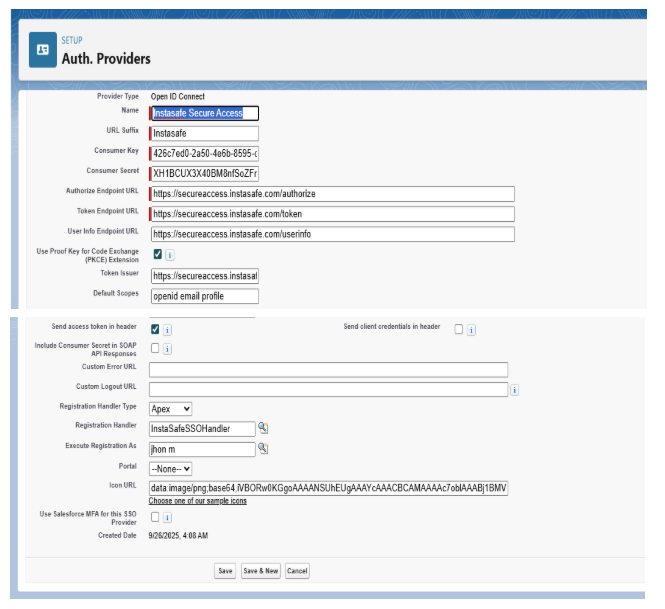This screenshot has width=665, height=609.
Task: Click info icon for Include Consumer Secret option
Action: (x=168, y=349)
